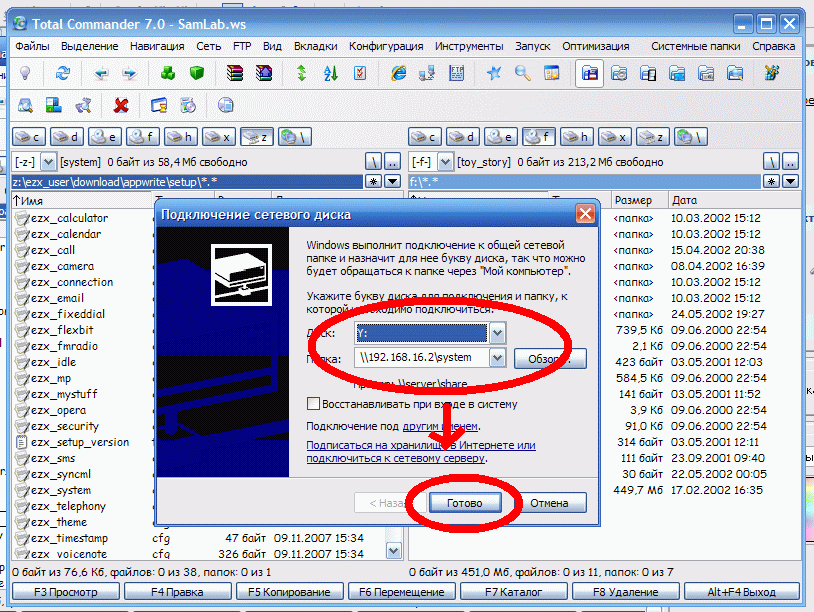Click the network computers toolbar icon

[x=427, y=74]
